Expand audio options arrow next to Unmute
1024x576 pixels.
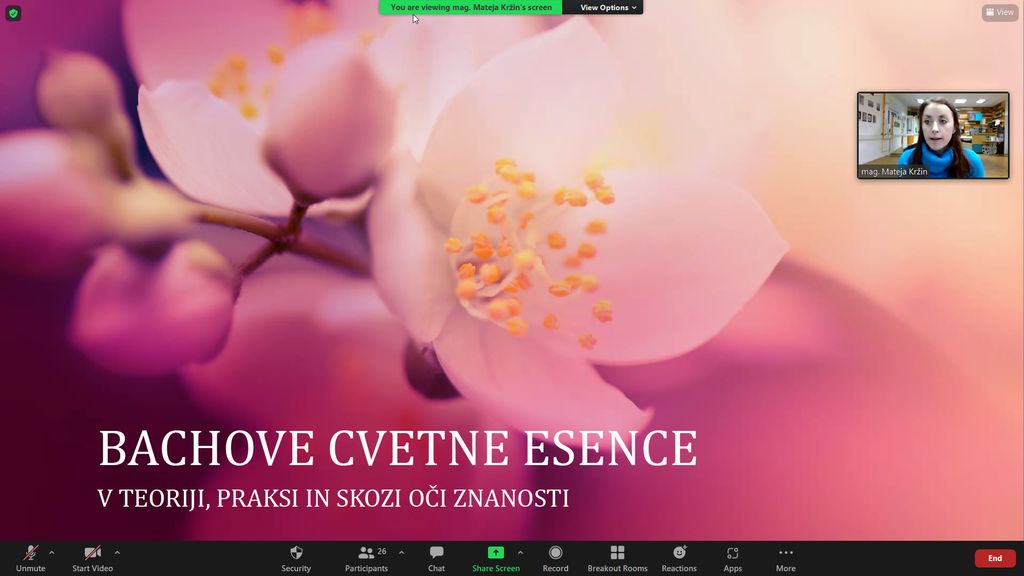click(x=52, y=552)
